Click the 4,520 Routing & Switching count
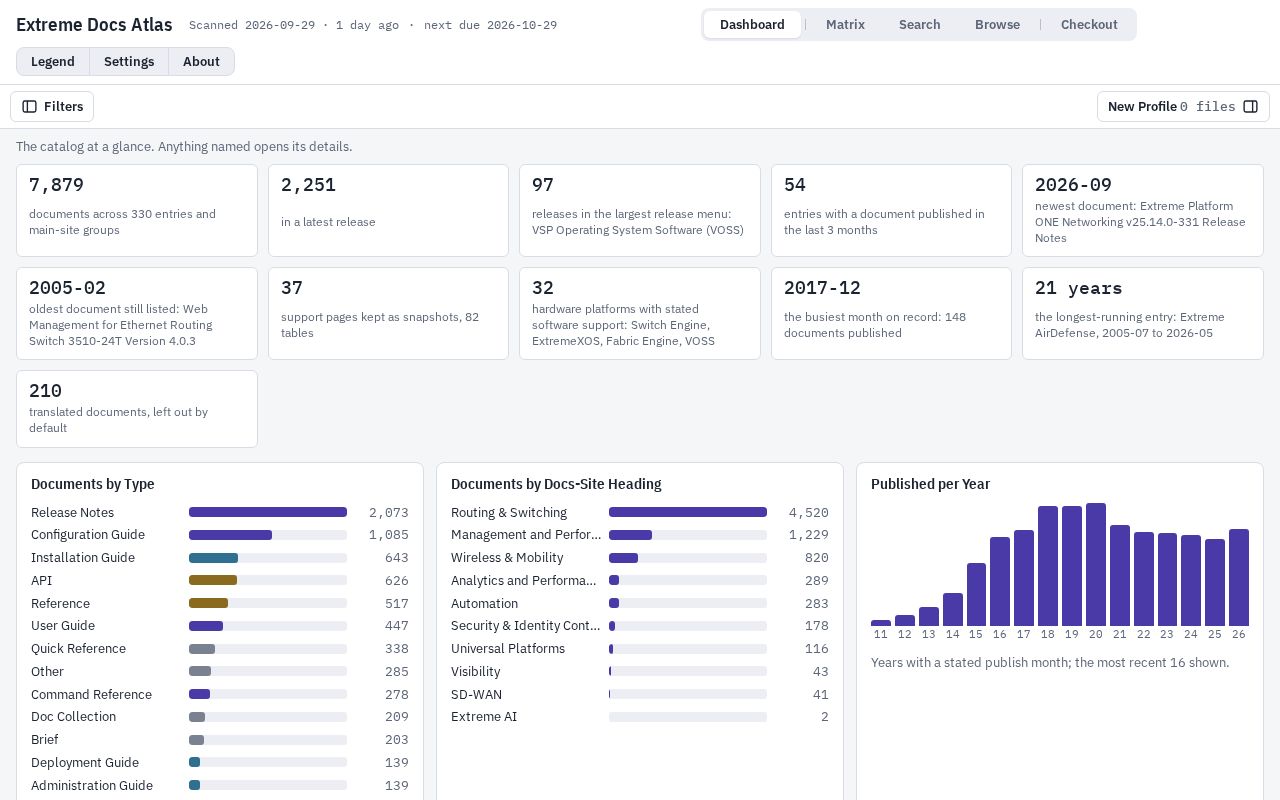 (808, 513)
